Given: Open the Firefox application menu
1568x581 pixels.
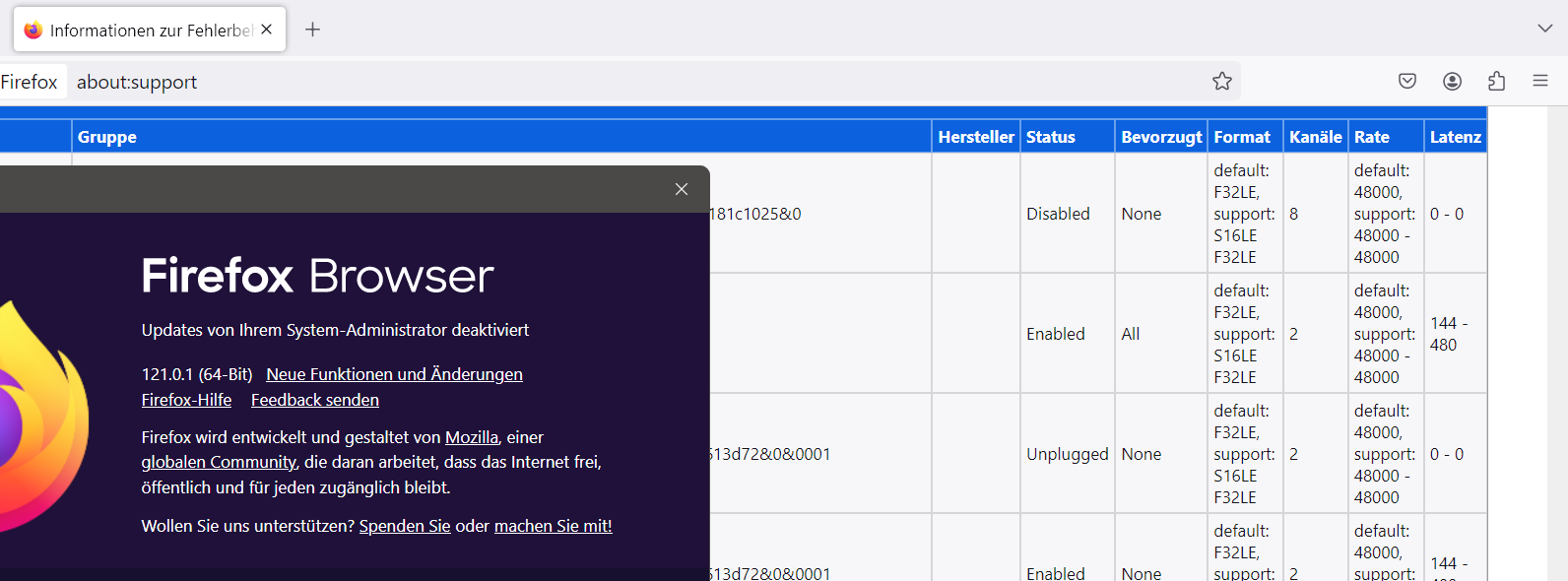Looking at the screenshot, I should coord(1540,81).
